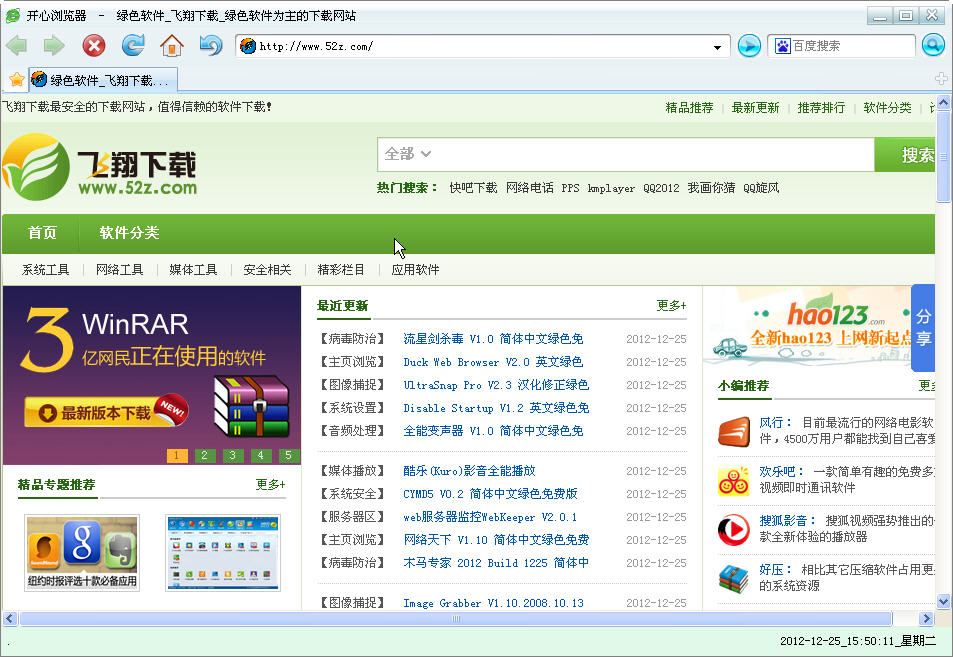The image size is (953, 657).
Task: Select 系统工具 category
Action: [x=46, y=270]
